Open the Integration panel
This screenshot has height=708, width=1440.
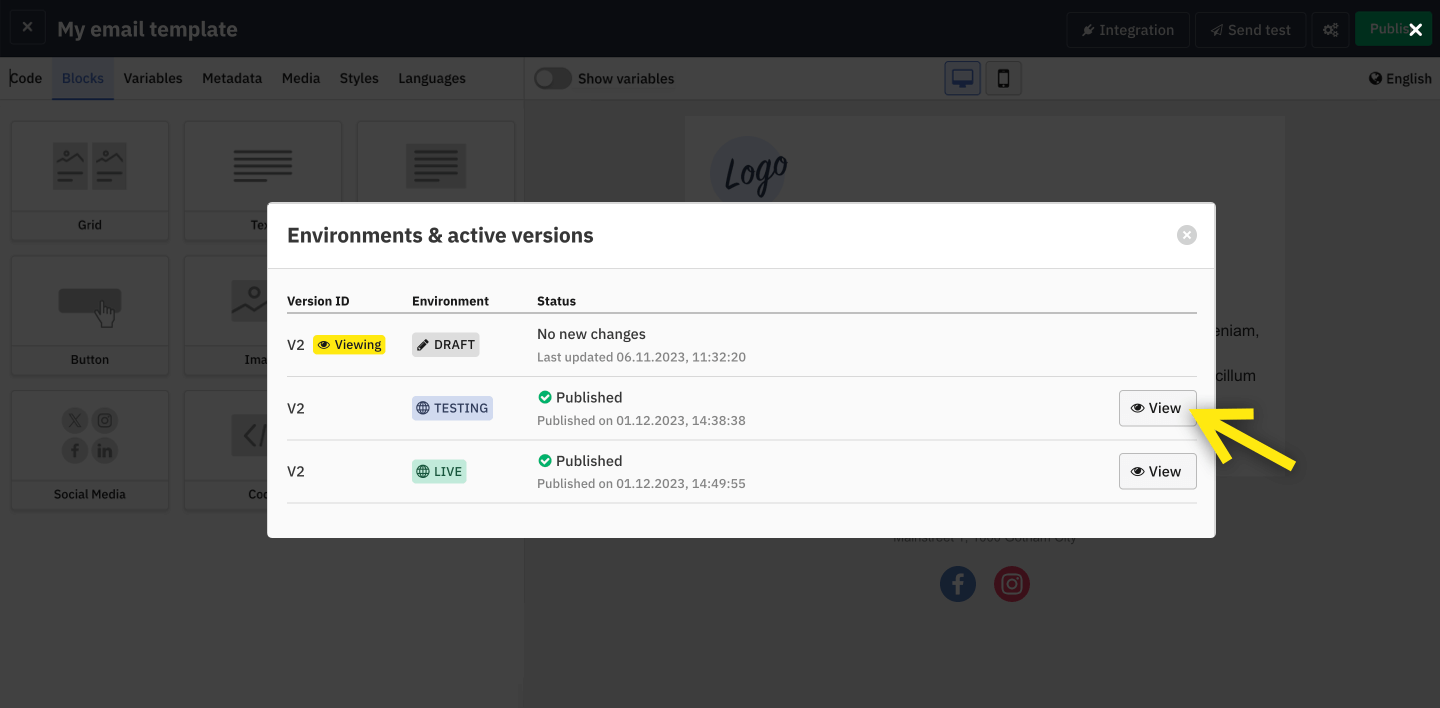[1128, 29]
